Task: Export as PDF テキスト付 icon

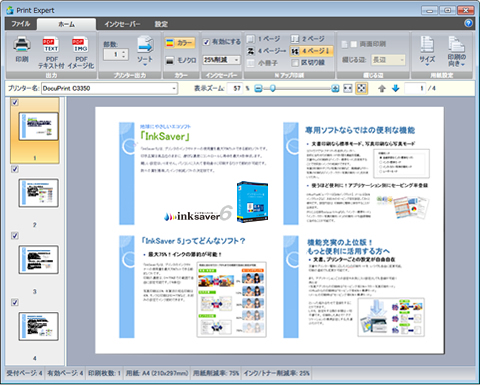Action: [x=51, y=45]
